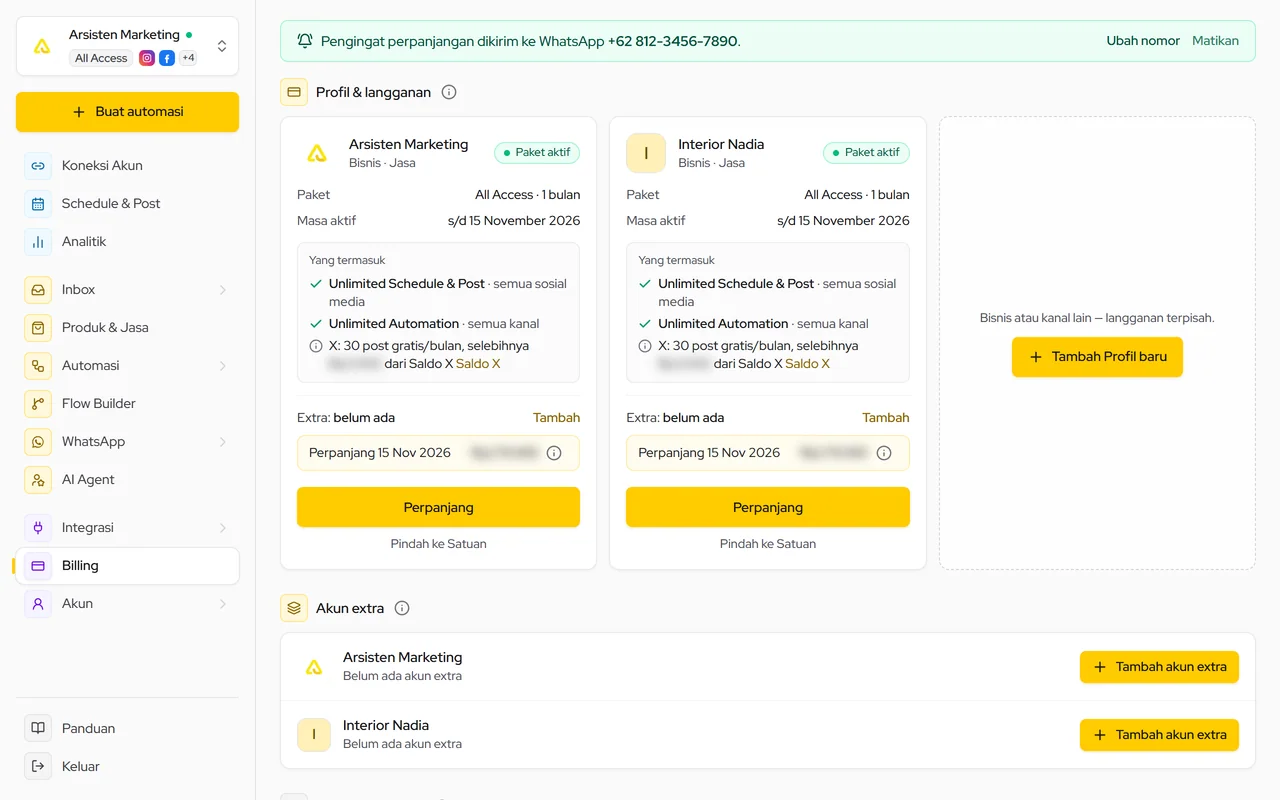Open the AI Agent icon
This screenshot has height=800, width=1280.
(x=38, y=480)
